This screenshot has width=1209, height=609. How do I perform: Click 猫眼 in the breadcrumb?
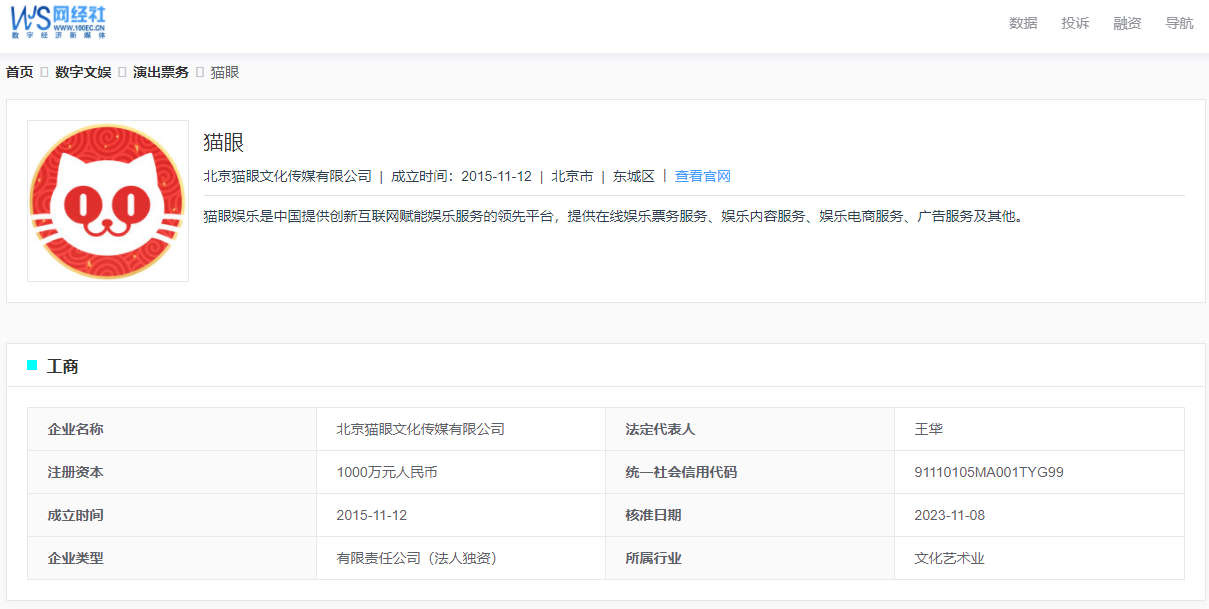click(225, 72)
